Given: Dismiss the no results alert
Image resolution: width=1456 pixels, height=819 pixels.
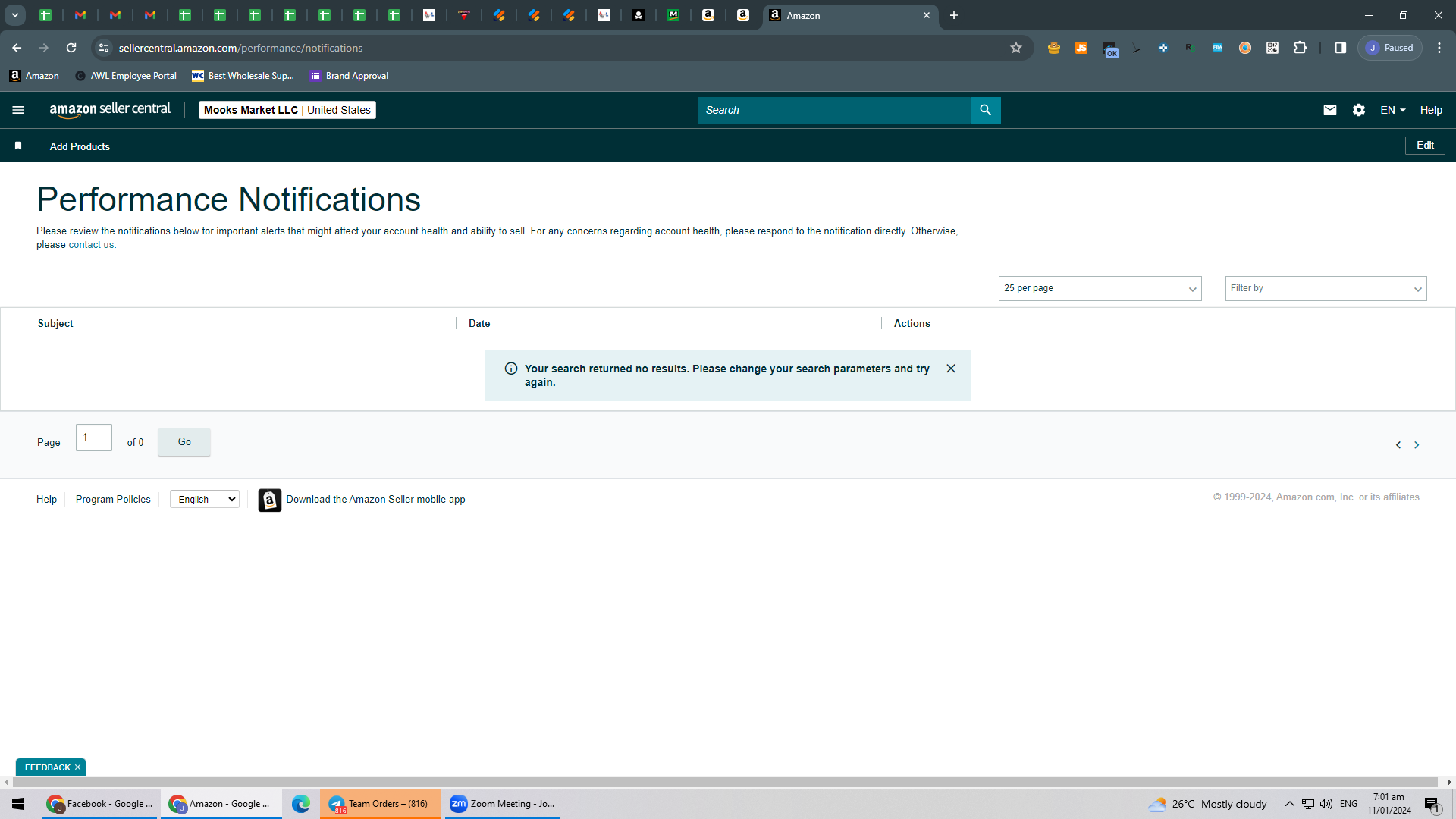Looking at the screenshot, I should point(950,369).
